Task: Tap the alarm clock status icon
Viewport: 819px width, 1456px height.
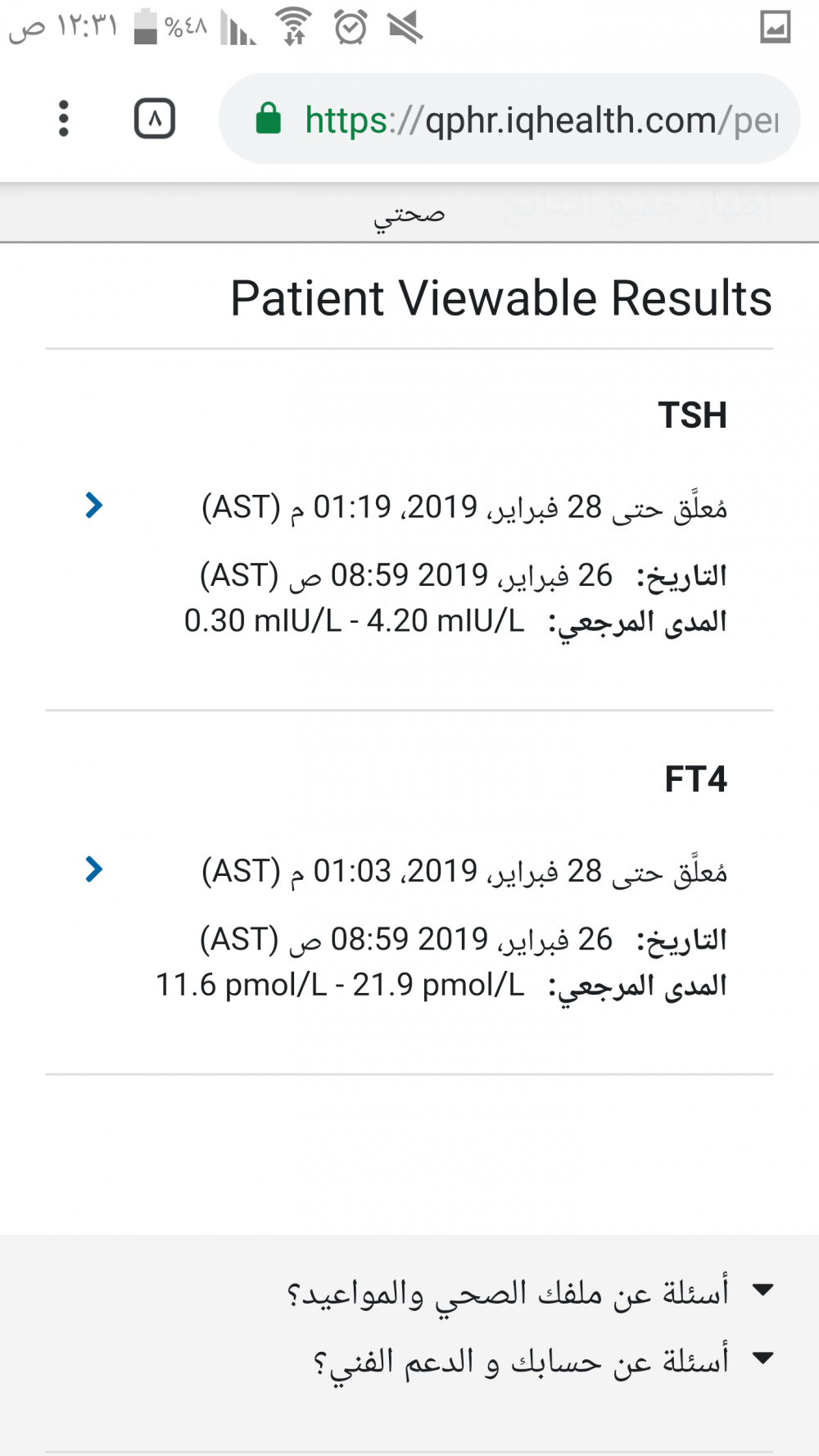Action: 351,28
